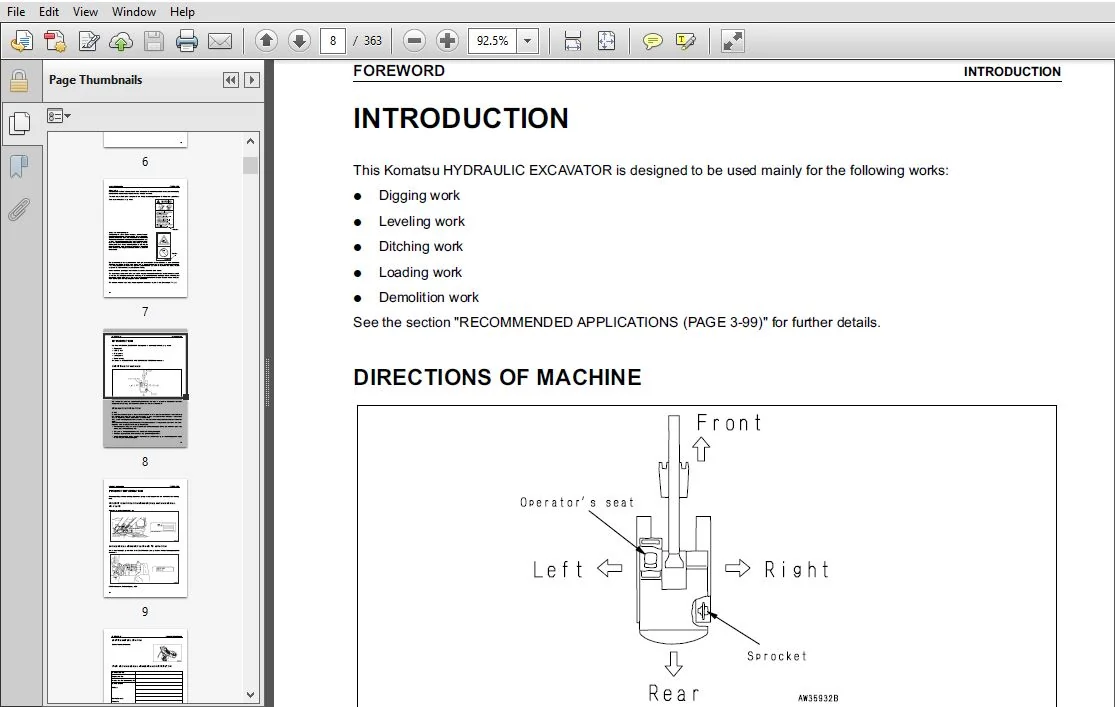Open the thumbnails options dropdown
Image resolution: width=1115 pixels, height=707 pixels.
pyautogui.click(x=59, y=115)
